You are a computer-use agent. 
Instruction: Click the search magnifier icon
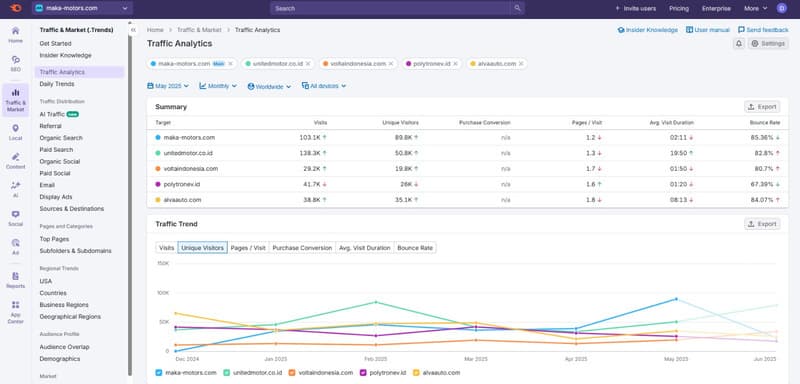coord(517,8)
